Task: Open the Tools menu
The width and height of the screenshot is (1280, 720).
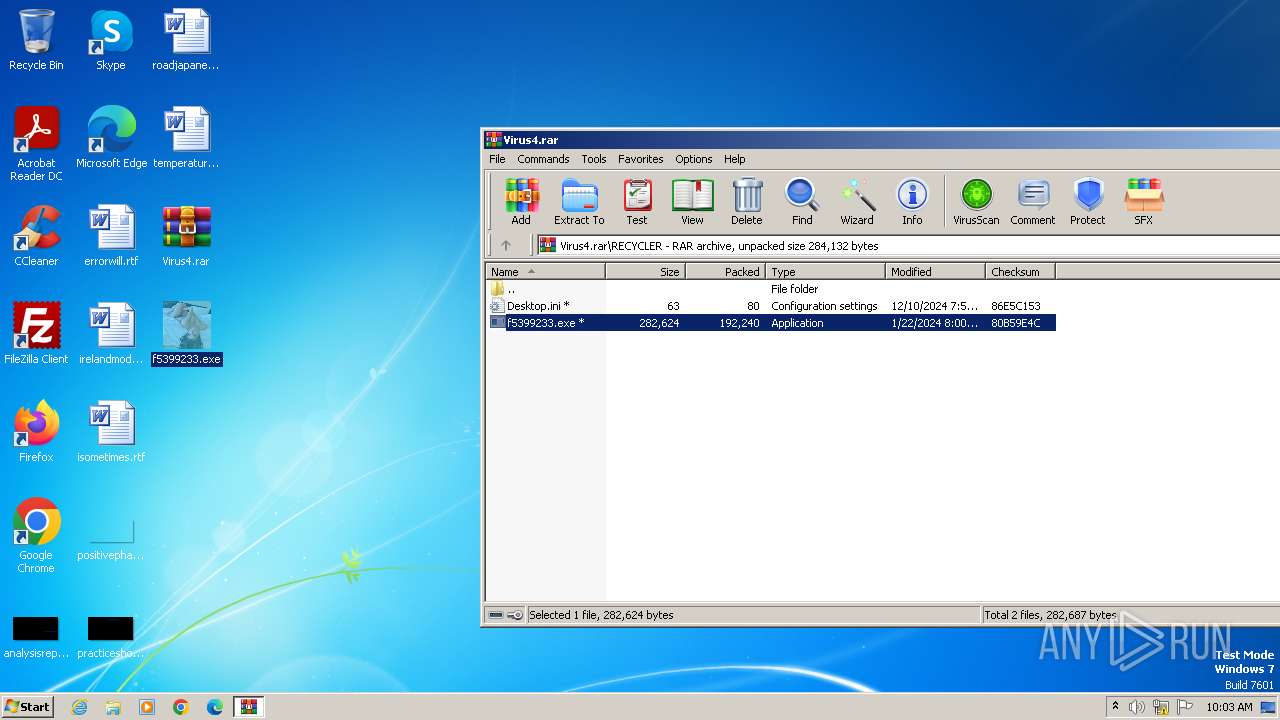Action: (x=594, y=159)
